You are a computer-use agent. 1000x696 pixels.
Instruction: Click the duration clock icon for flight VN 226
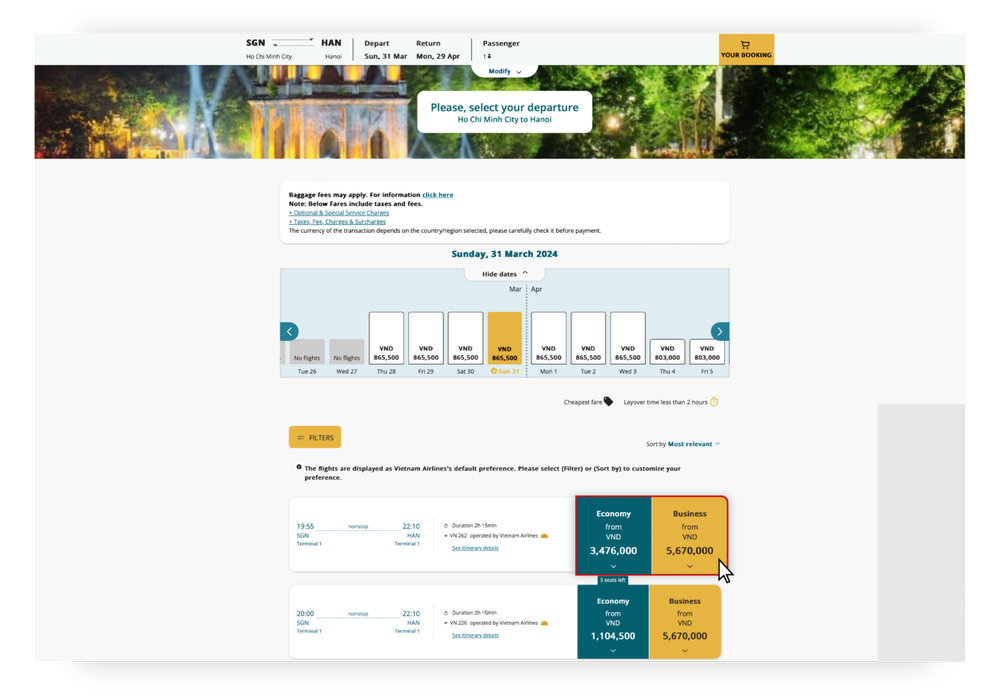pyautogui.click(x=446, y=613)
